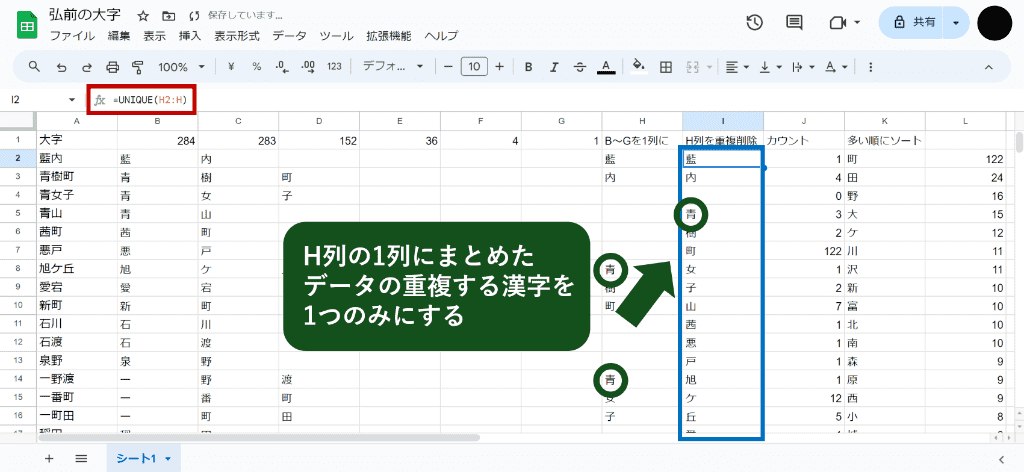Open the comments panel icon
This screenshot has width=1024, height=472.
click(795, 23)
